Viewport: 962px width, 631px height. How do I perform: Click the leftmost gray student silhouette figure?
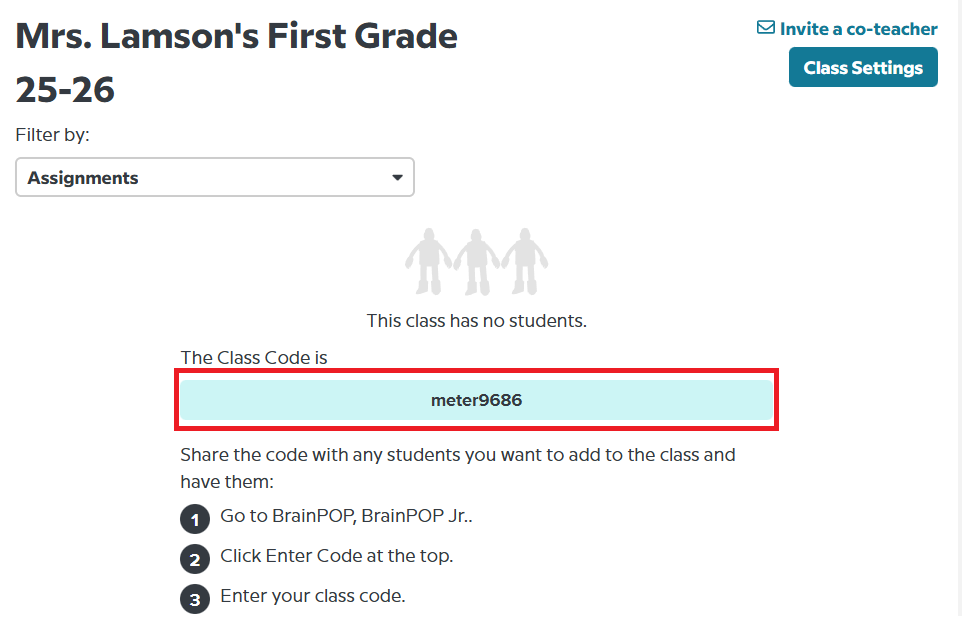(x=429, y=262)
